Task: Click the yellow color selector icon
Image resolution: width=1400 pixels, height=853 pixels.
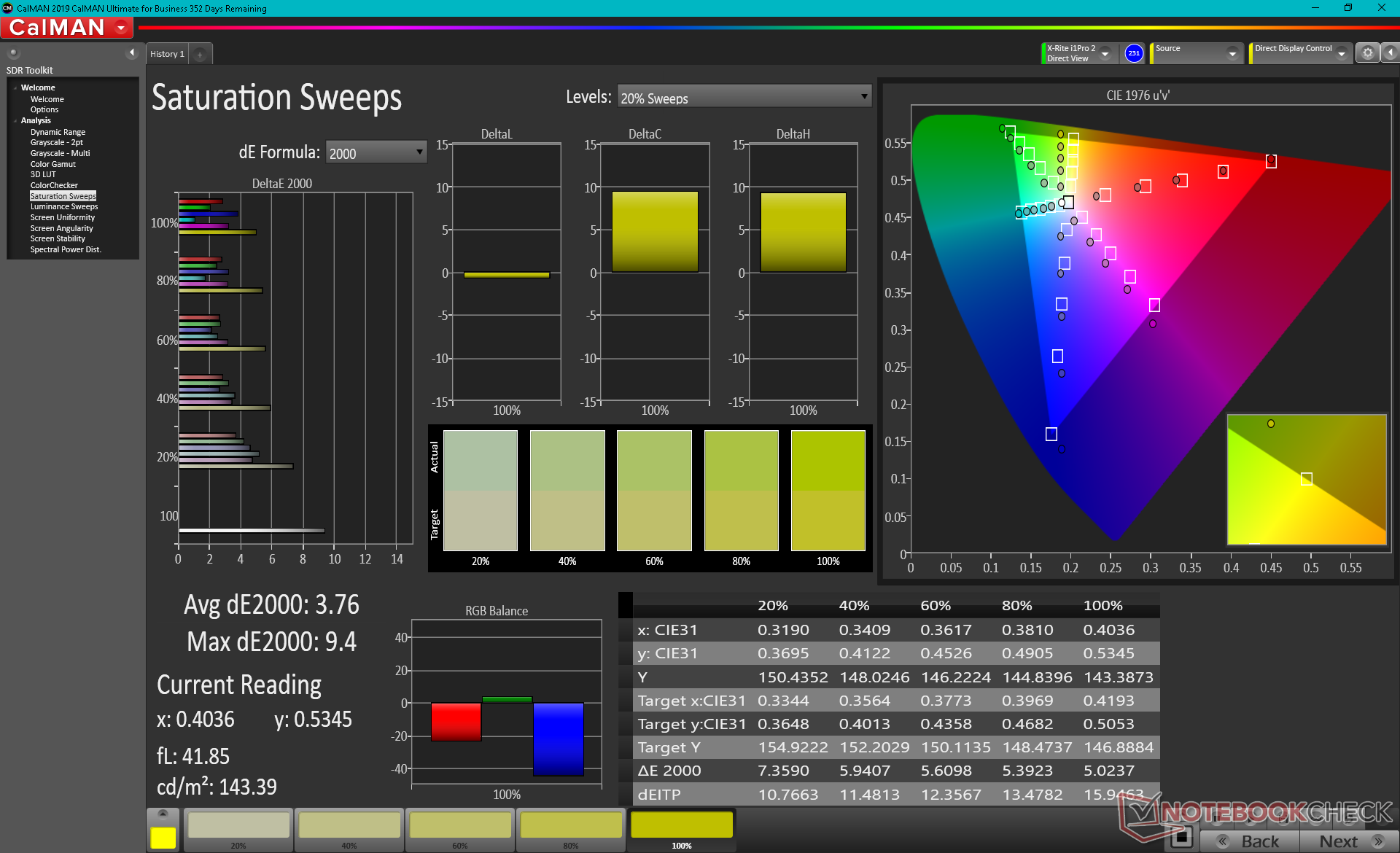Action: coord(163,837)
